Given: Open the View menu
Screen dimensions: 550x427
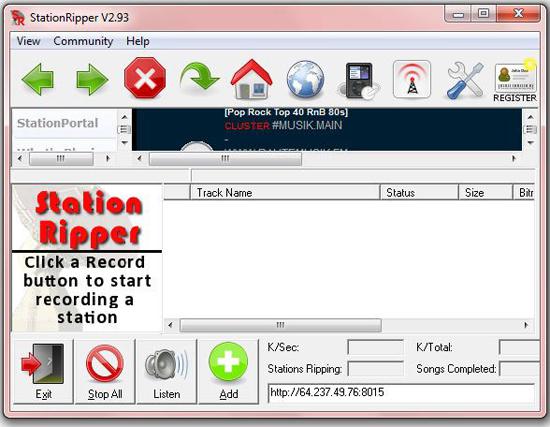Looking at the screenshot, I should [28, 41].
